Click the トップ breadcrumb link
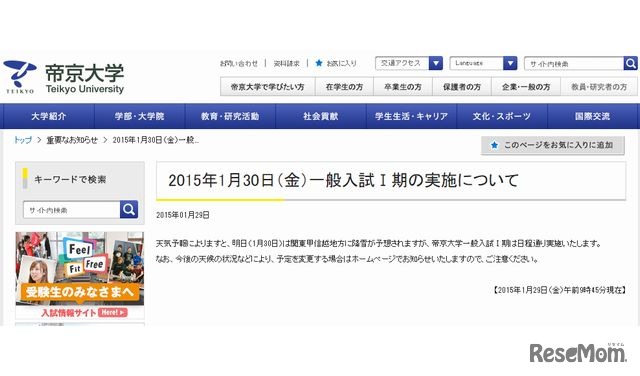 coord(23,140)
